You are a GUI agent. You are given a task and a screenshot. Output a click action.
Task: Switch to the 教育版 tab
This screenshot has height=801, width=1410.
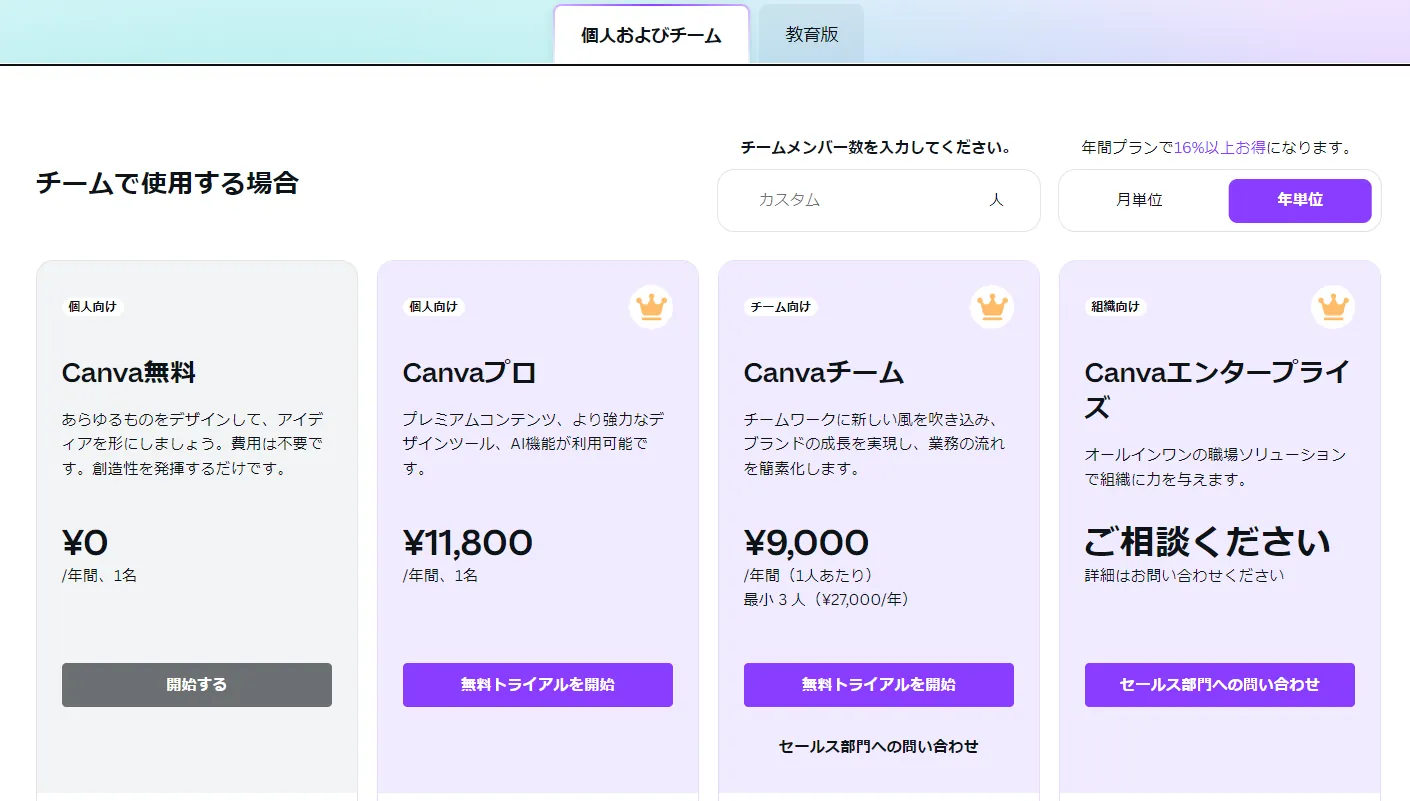[812, 35]
